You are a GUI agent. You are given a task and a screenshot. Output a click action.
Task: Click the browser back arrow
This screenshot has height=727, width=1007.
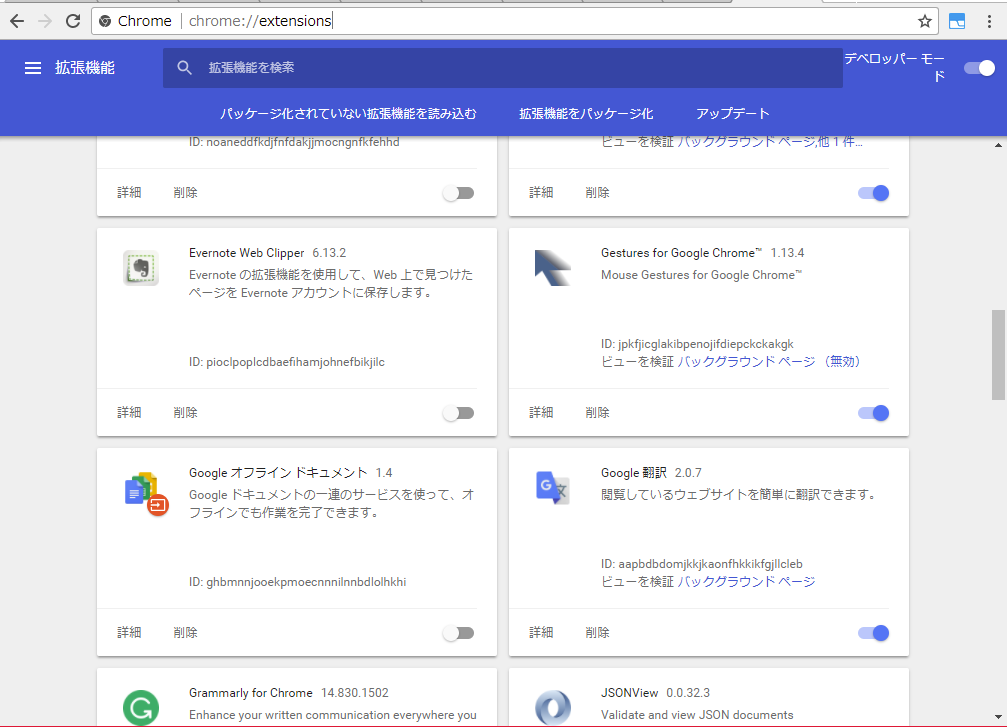(18, 20)
